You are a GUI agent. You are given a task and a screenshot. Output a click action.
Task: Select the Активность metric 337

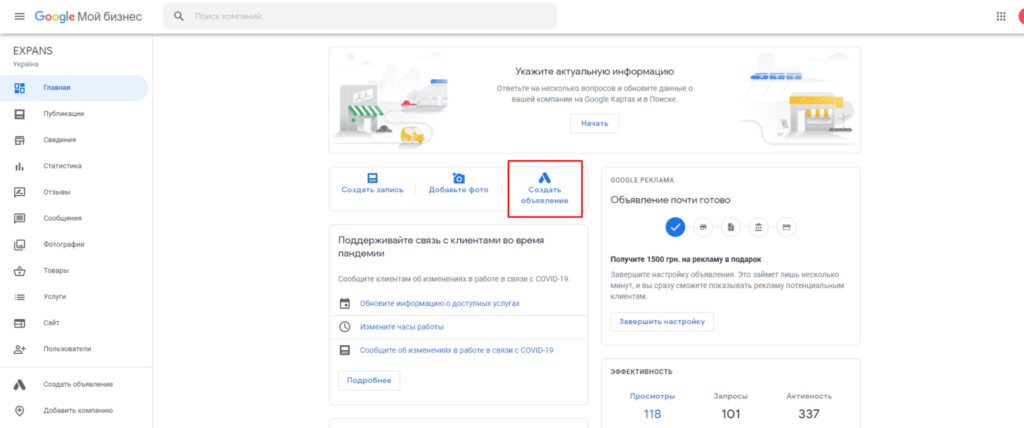click(808, 406)
